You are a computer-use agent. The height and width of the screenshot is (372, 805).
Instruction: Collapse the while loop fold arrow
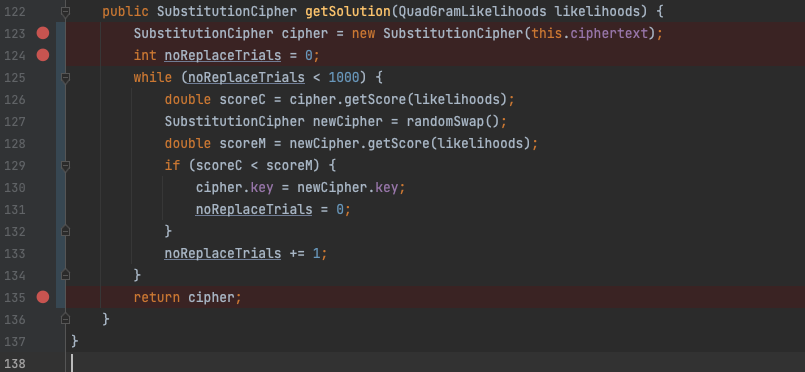pyautogui.click(x=65, y=77)
